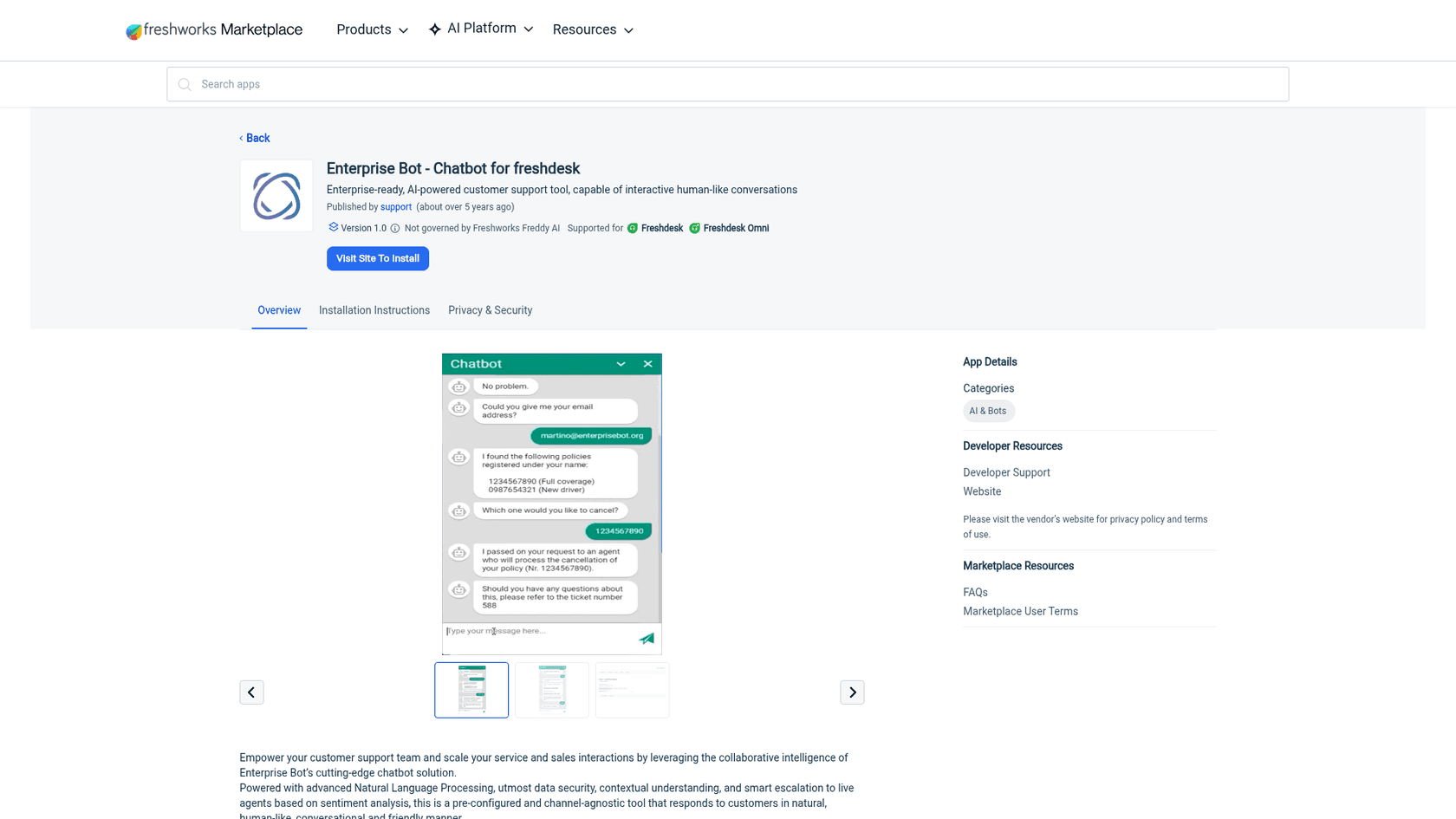Image resolution: width=1456 pixels, height=819 pixels.
Task: Open the Privacy & Security tab
Action: point(491,310)
